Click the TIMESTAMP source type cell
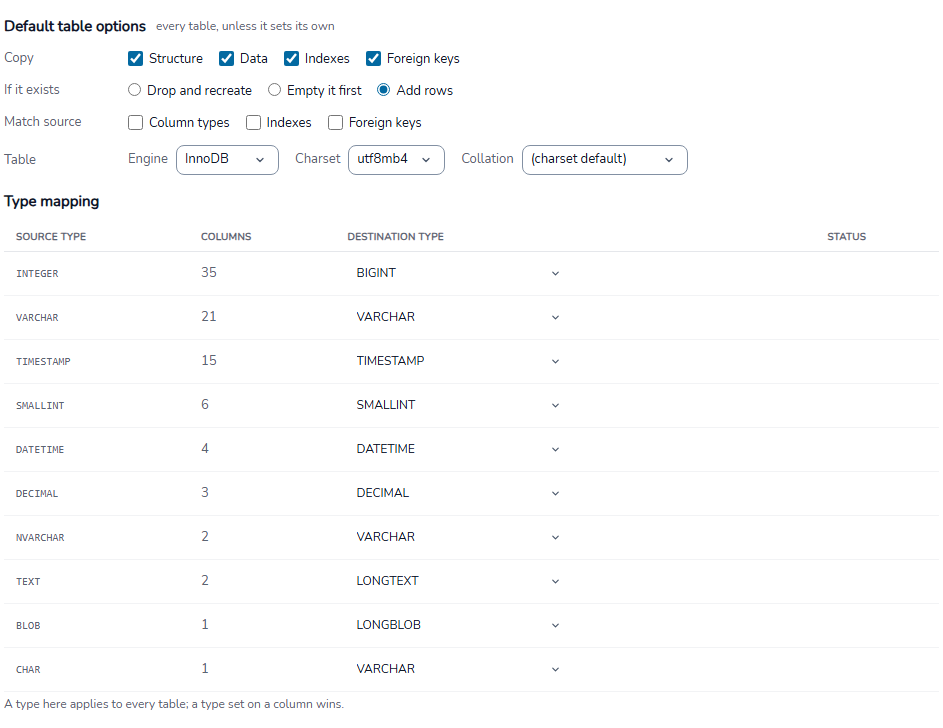This screenshot has height=728, width=943. click(43, 361)
